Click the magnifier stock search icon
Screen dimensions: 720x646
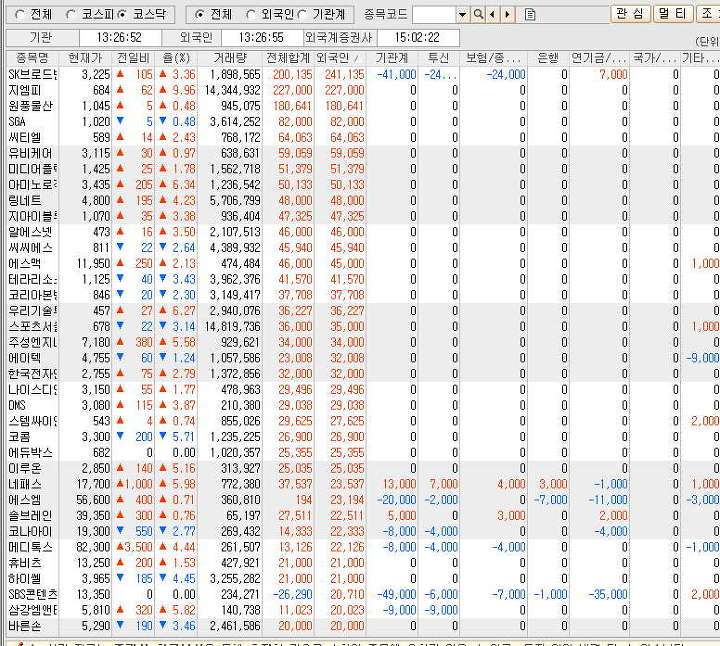(478, 15)
